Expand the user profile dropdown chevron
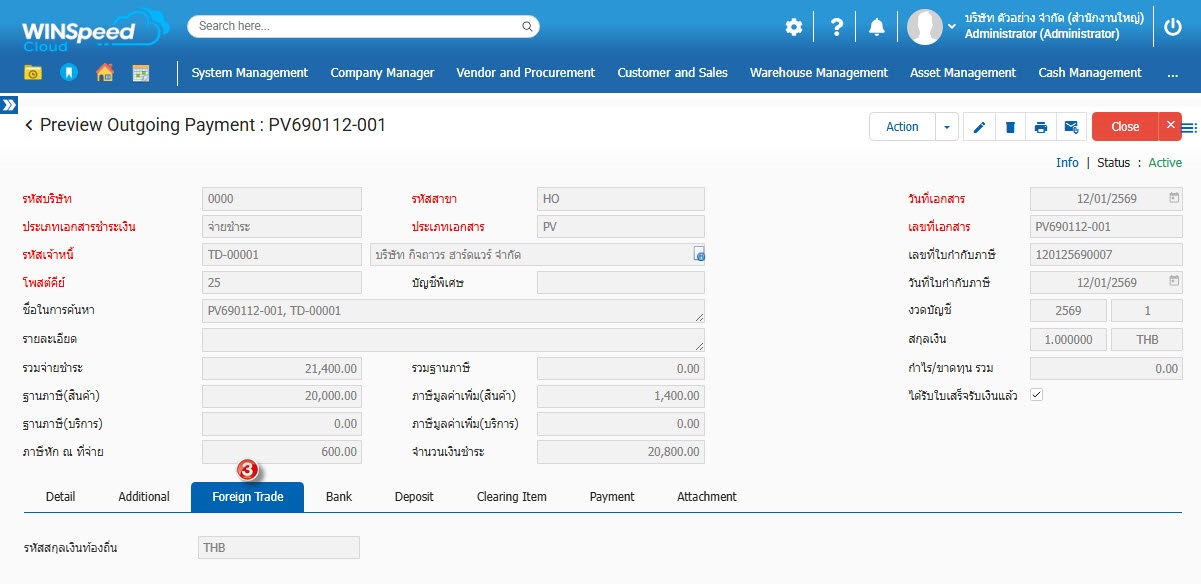 pos(951,27)
